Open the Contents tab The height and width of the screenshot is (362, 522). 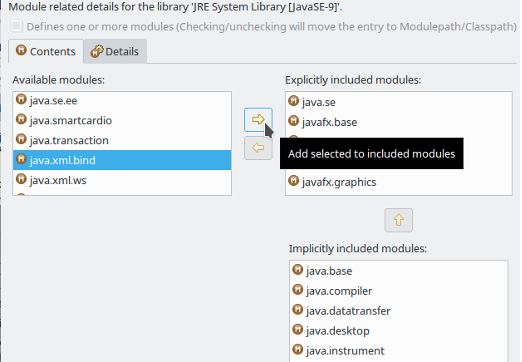(46, 51)
